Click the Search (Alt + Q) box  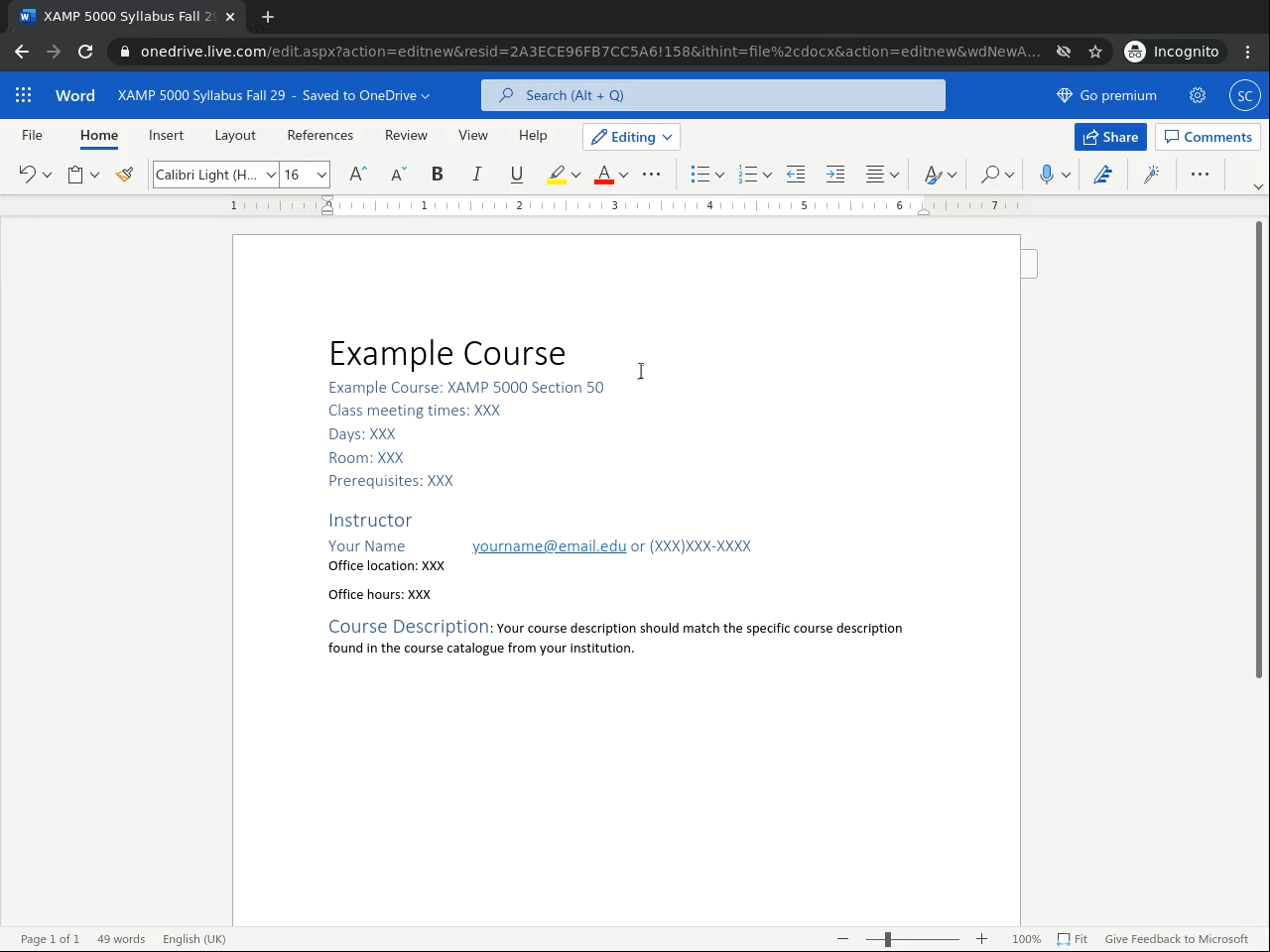click(x=712, y=95)
